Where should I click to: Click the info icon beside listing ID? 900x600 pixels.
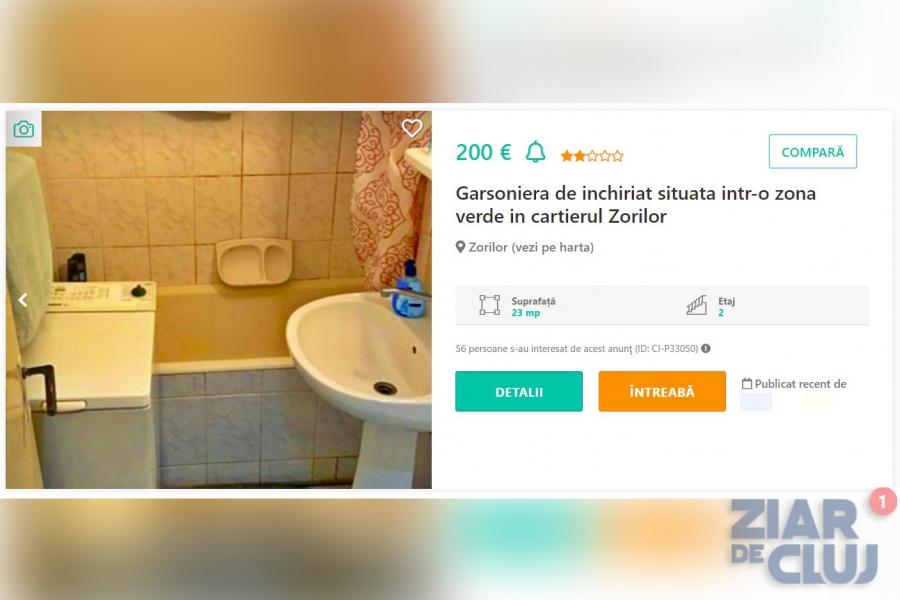(x=706, y=349)
